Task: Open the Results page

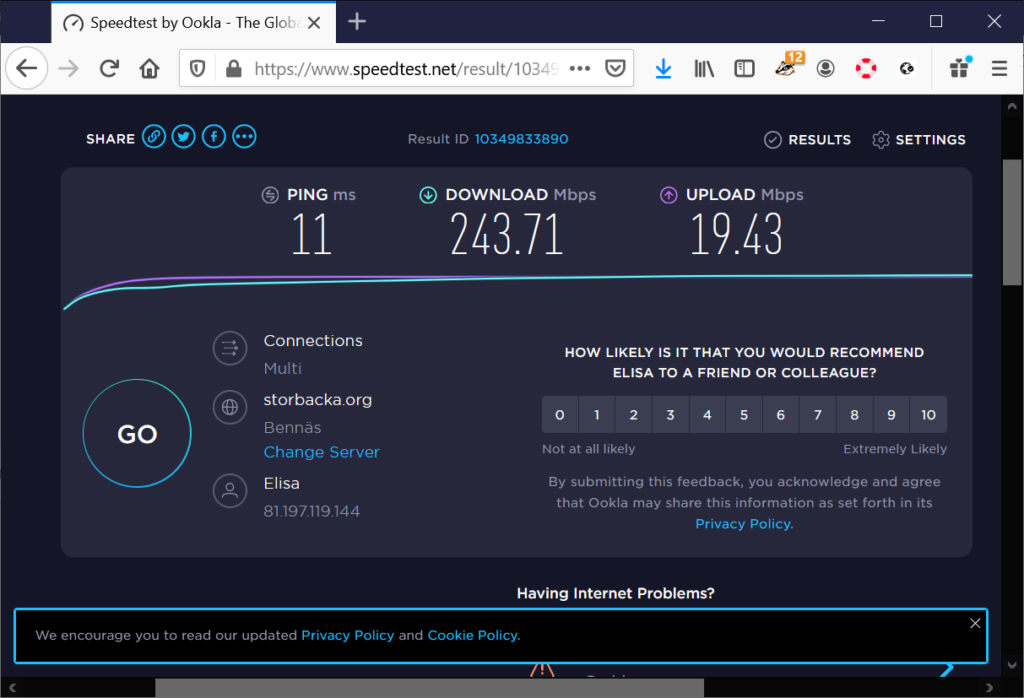Action: point(808,140)
